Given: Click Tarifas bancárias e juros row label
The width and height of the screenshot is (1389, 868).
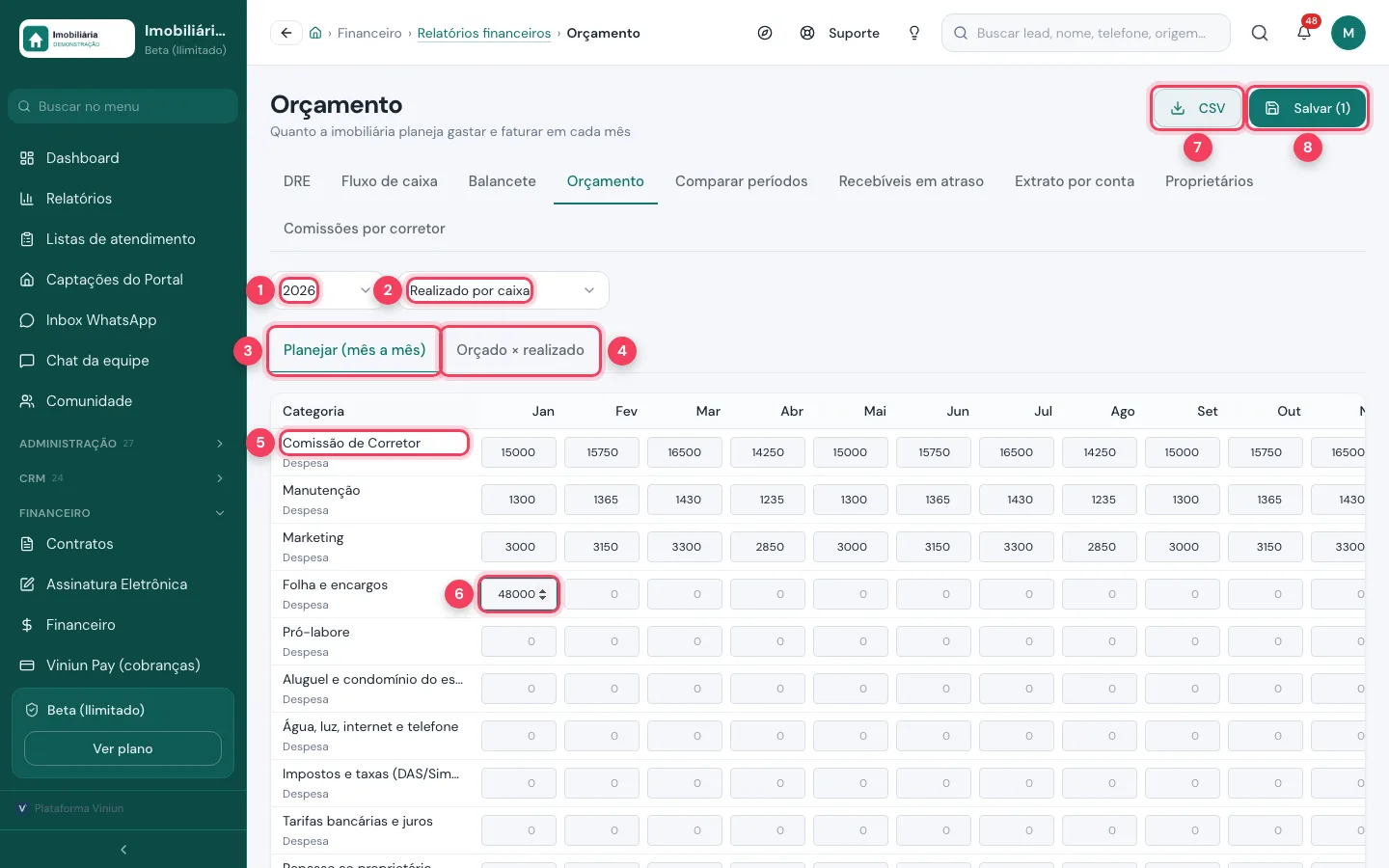Looking at the screenshot, I should coord(358,821).
